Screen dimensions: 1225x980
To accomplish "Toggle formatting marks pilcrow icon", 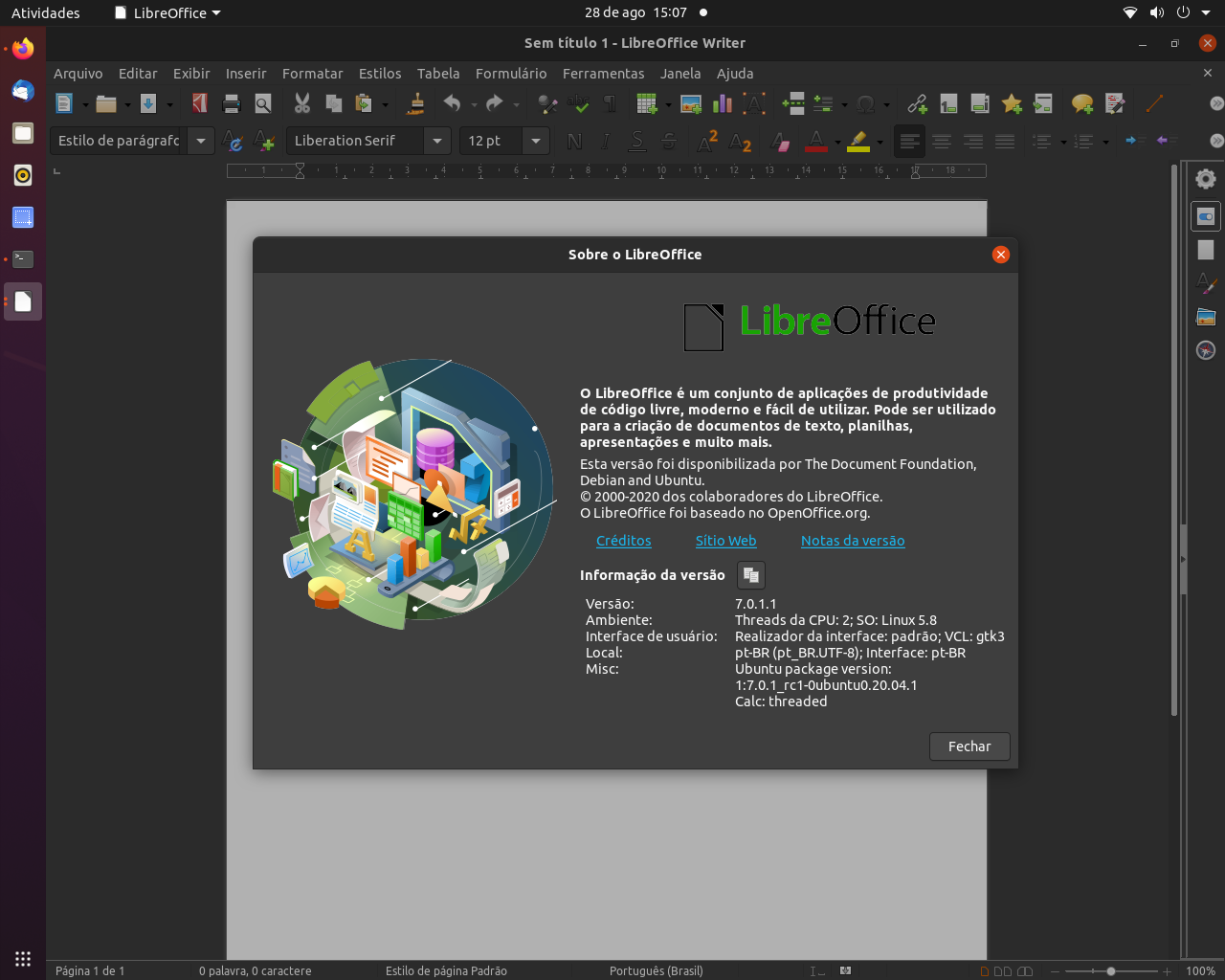I will pyautogui.click(x=611, y=103).
